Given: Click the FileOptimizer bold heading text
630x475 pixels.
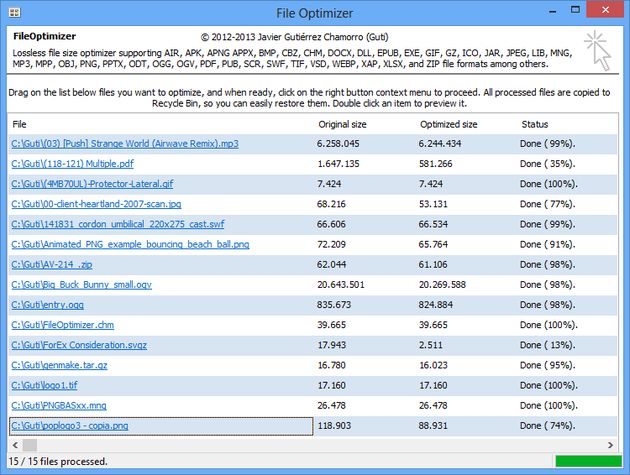Looking at the screenshot, I should tap(44, 36).
